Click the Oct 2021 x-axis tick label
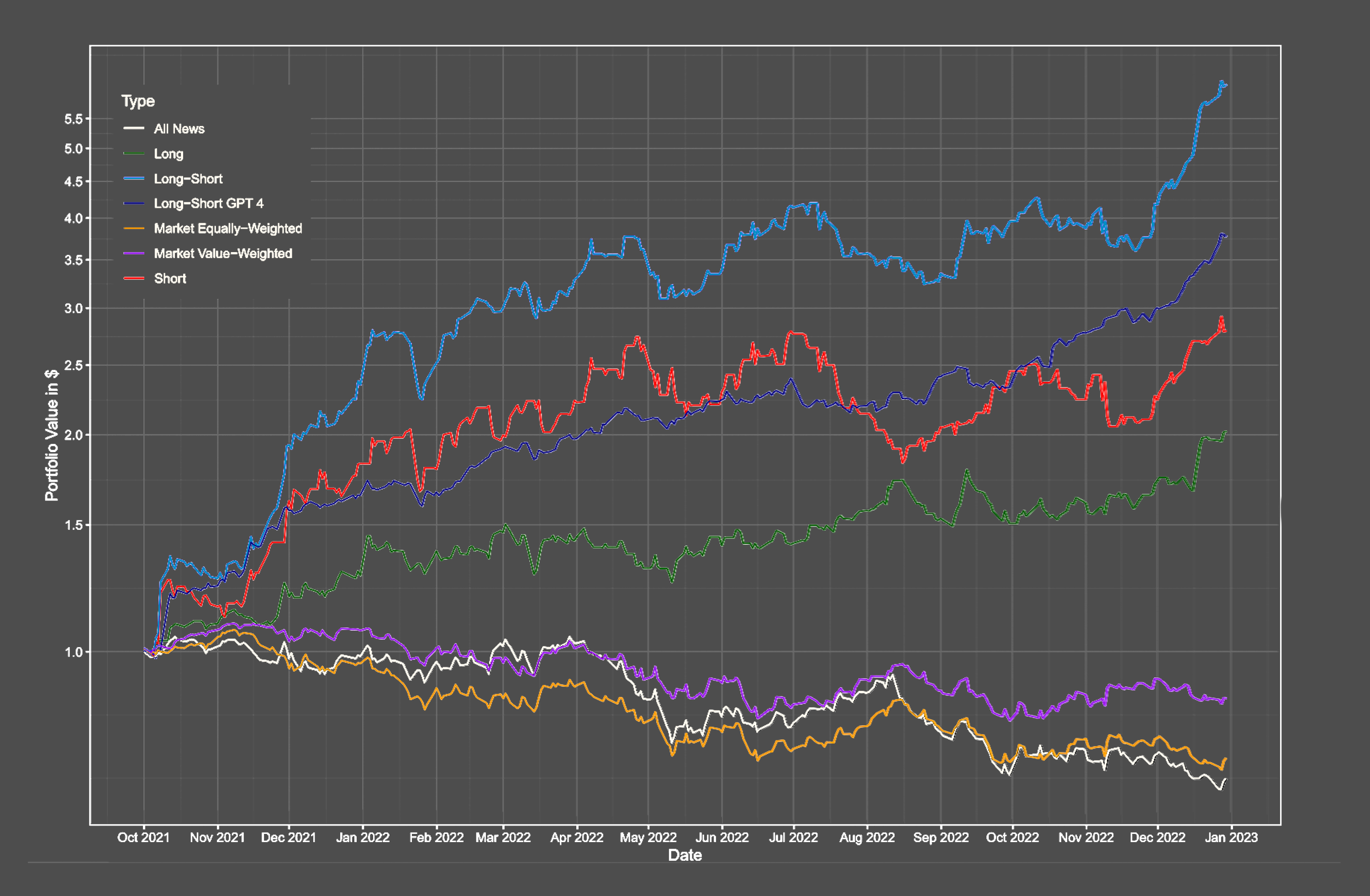 tap(143, 837)
